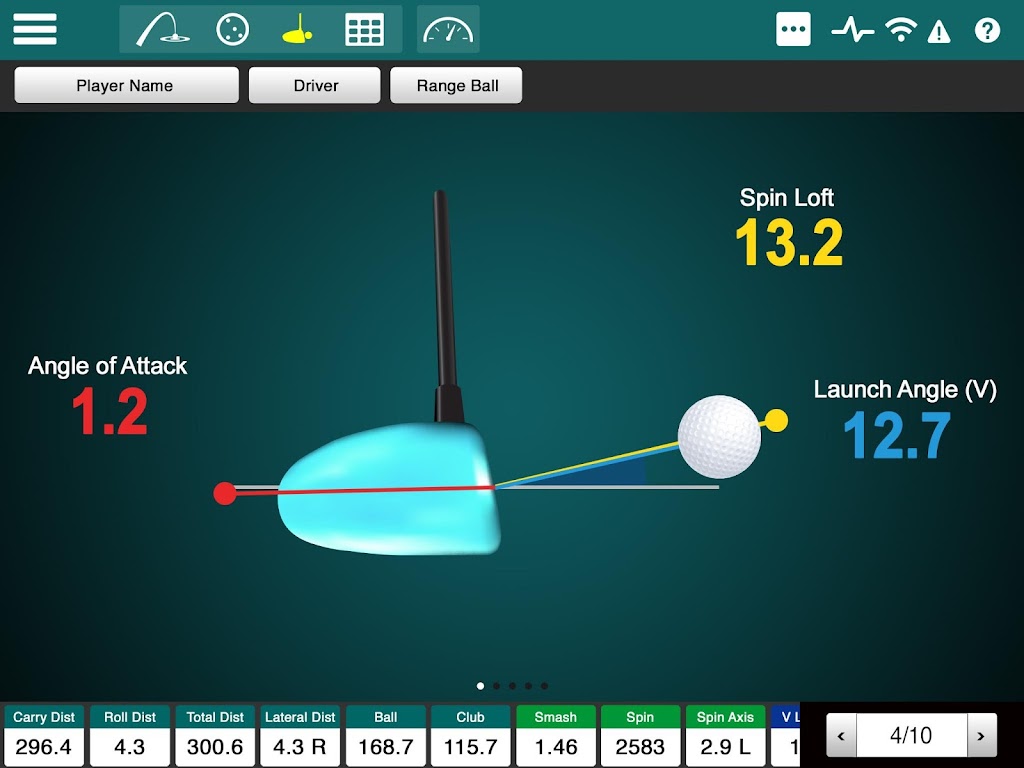Change ball type via Range Ball
The height and width of the screenshot is (768, 1024).
tap(456, 86)
